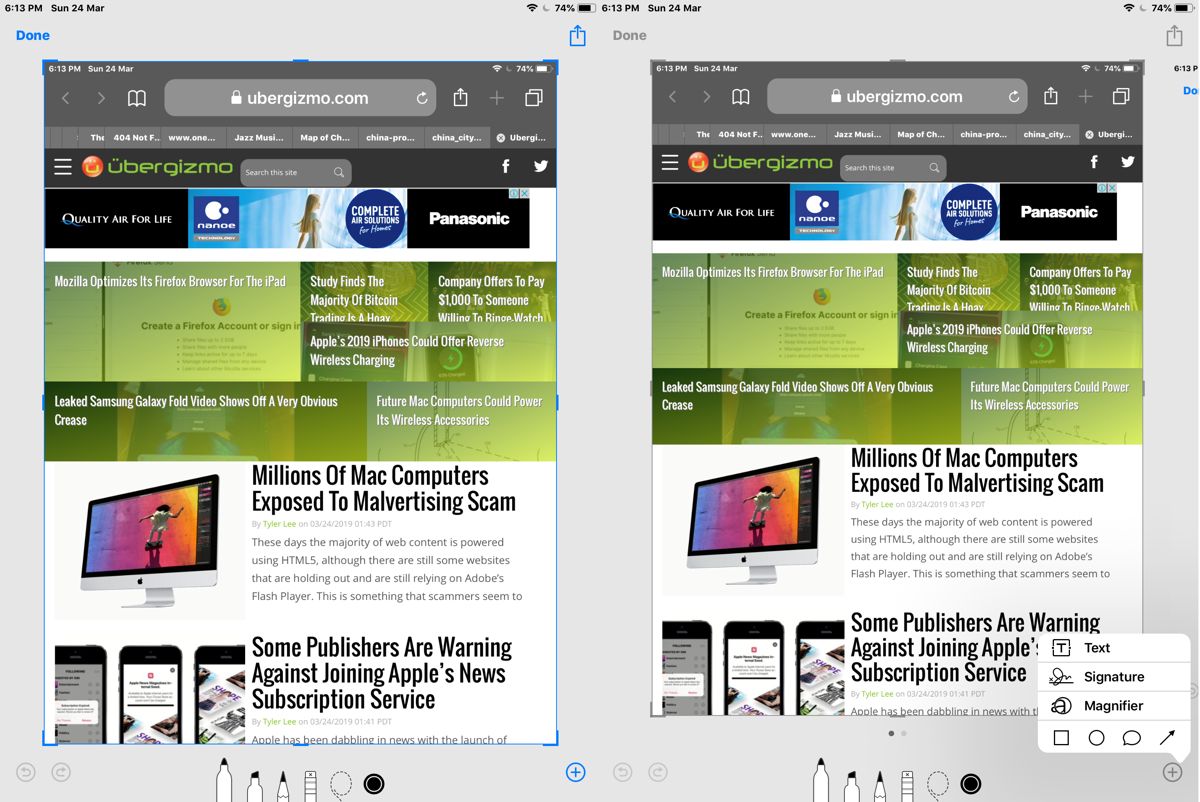
Task: Grab the left edge midpoint crop handle, left panel
Action: pyautogui.click(x=44, y=402)
